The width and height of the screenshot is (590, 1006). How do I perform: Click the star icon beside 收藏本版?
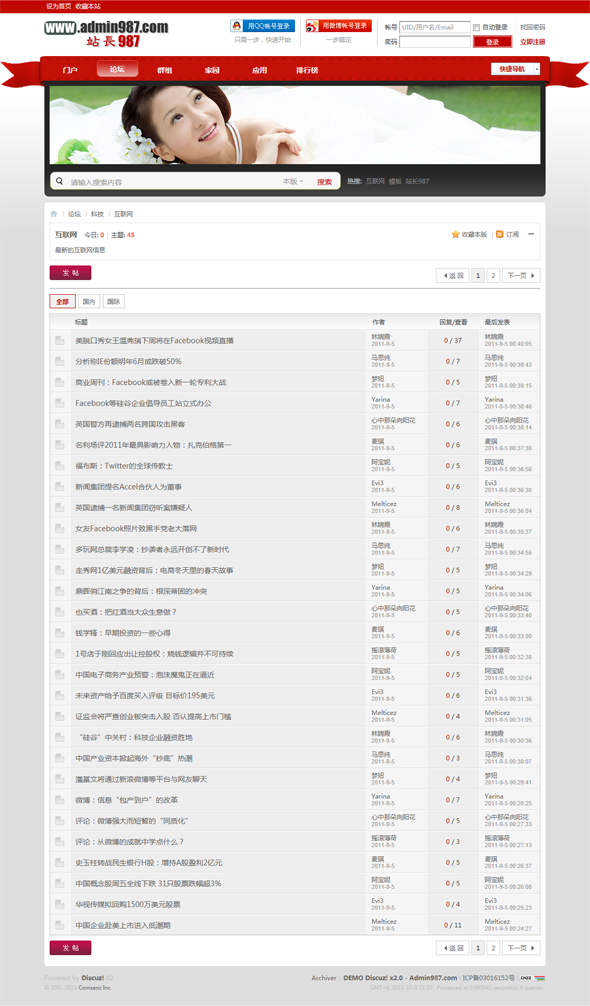coord(455,234)
